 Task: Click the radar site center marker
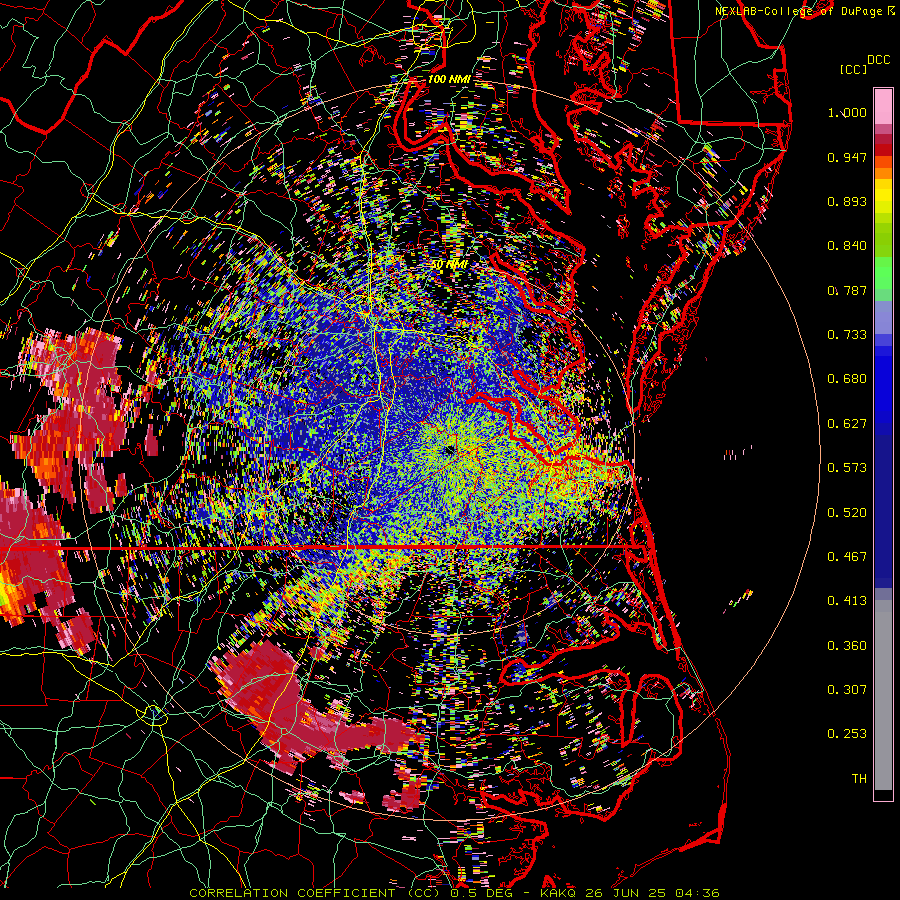(449, 451)
